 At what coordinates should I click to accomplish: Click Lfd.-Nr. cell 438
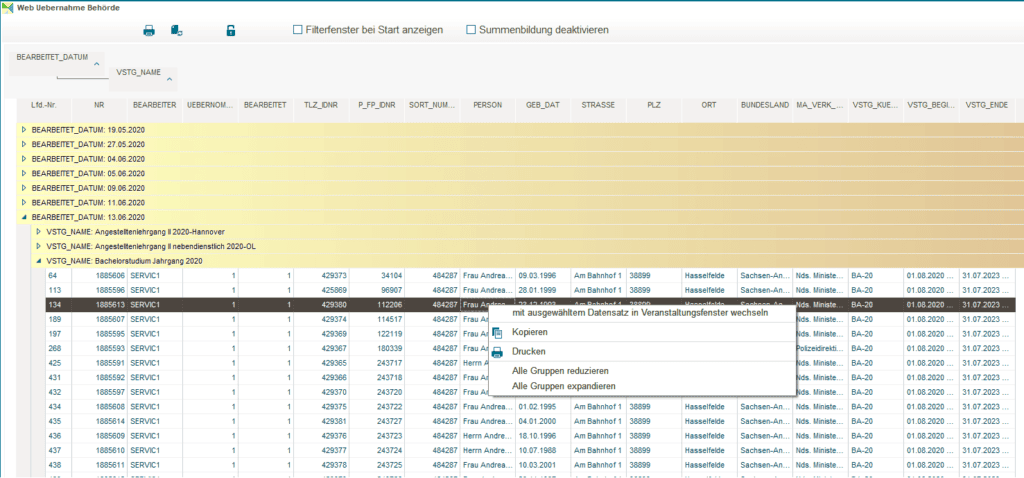pos(59,464)
